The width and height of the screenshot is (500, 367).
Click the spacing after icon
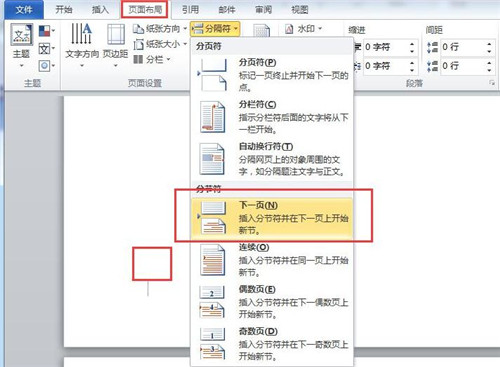tap(433, 66)
